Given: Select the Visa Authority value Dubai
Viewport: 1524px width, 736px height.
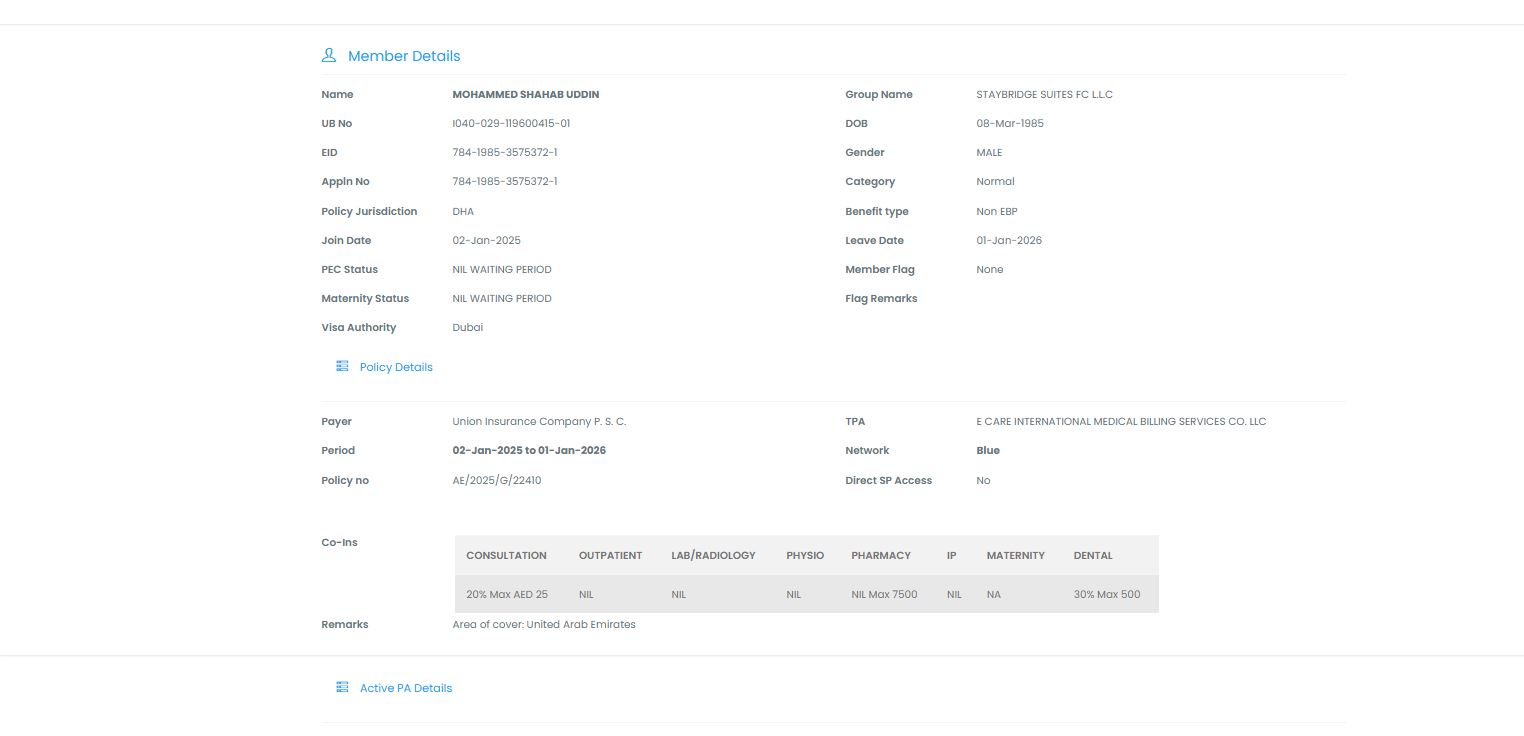Looking at the screenshot, I should click(468, 327).
